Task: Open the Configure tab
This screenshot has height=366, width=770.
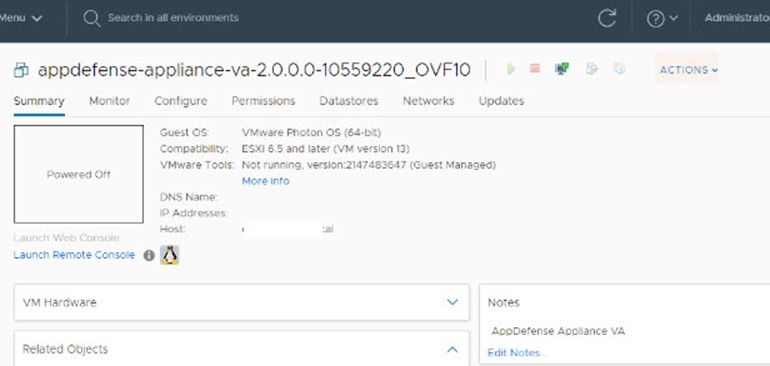Action: (x=181, y=101)
